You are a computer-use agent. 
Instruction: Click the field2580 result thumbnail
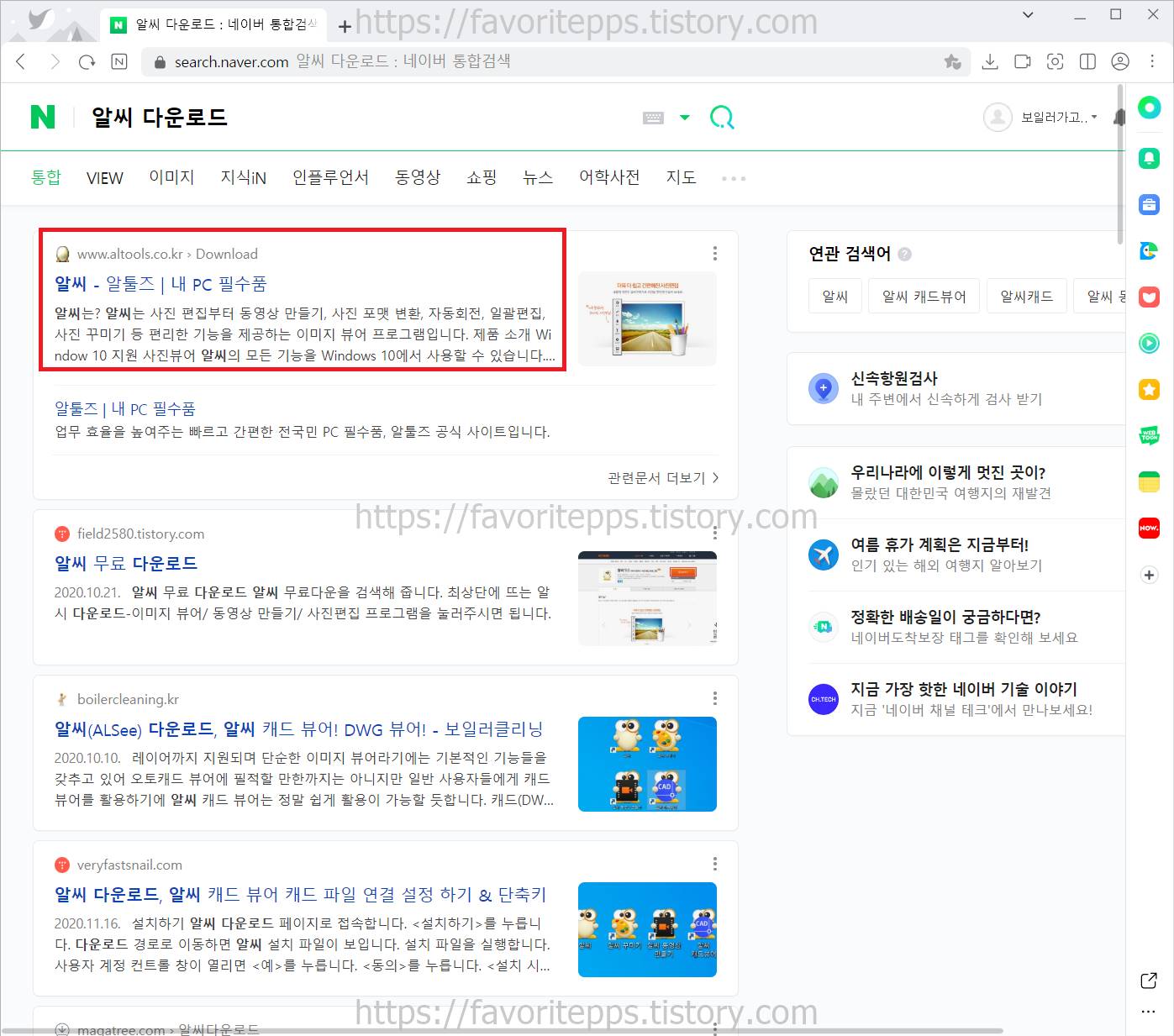click(x=647, y=598)
